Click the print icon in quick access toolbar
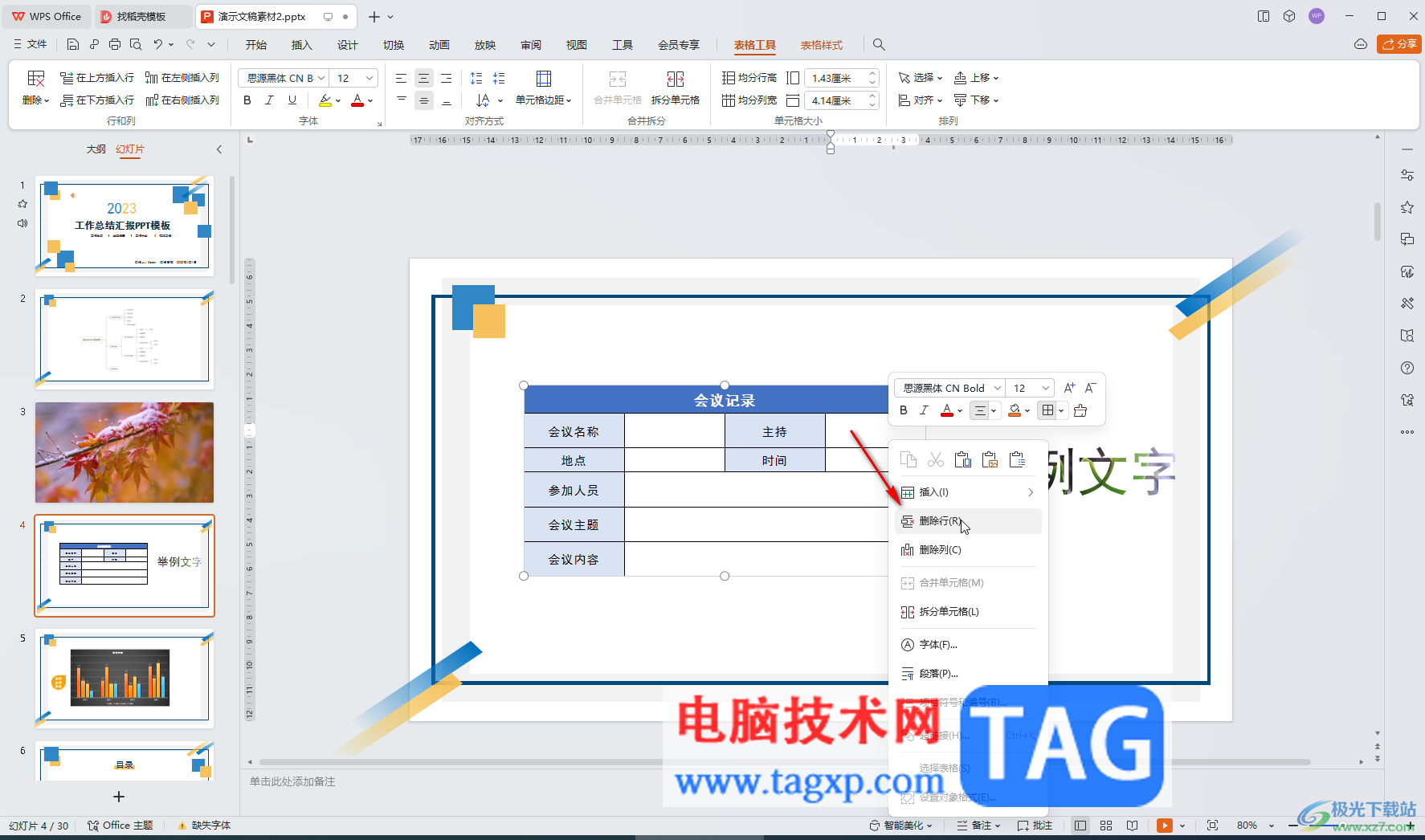 (115, 44)
